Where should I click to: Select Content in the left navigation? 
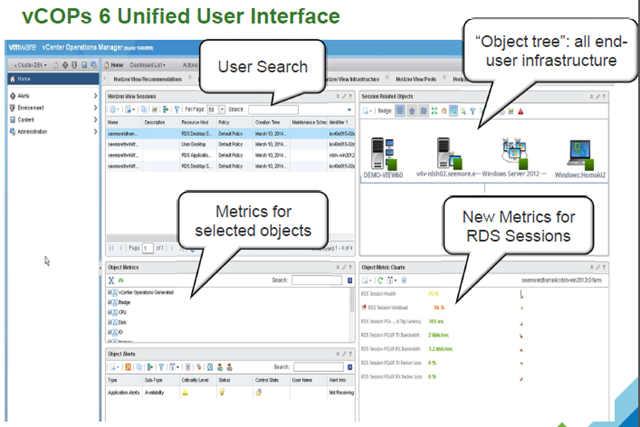click(x=26, y=120)
